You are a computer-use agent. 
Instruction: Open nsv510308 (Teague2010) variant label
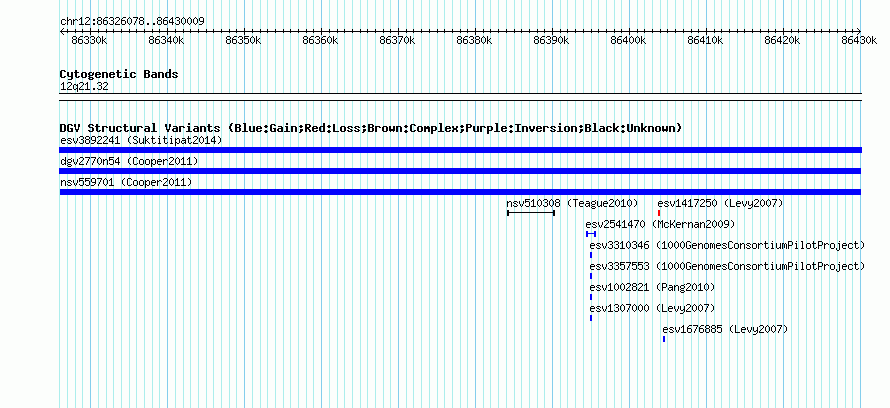coord(572,203)
